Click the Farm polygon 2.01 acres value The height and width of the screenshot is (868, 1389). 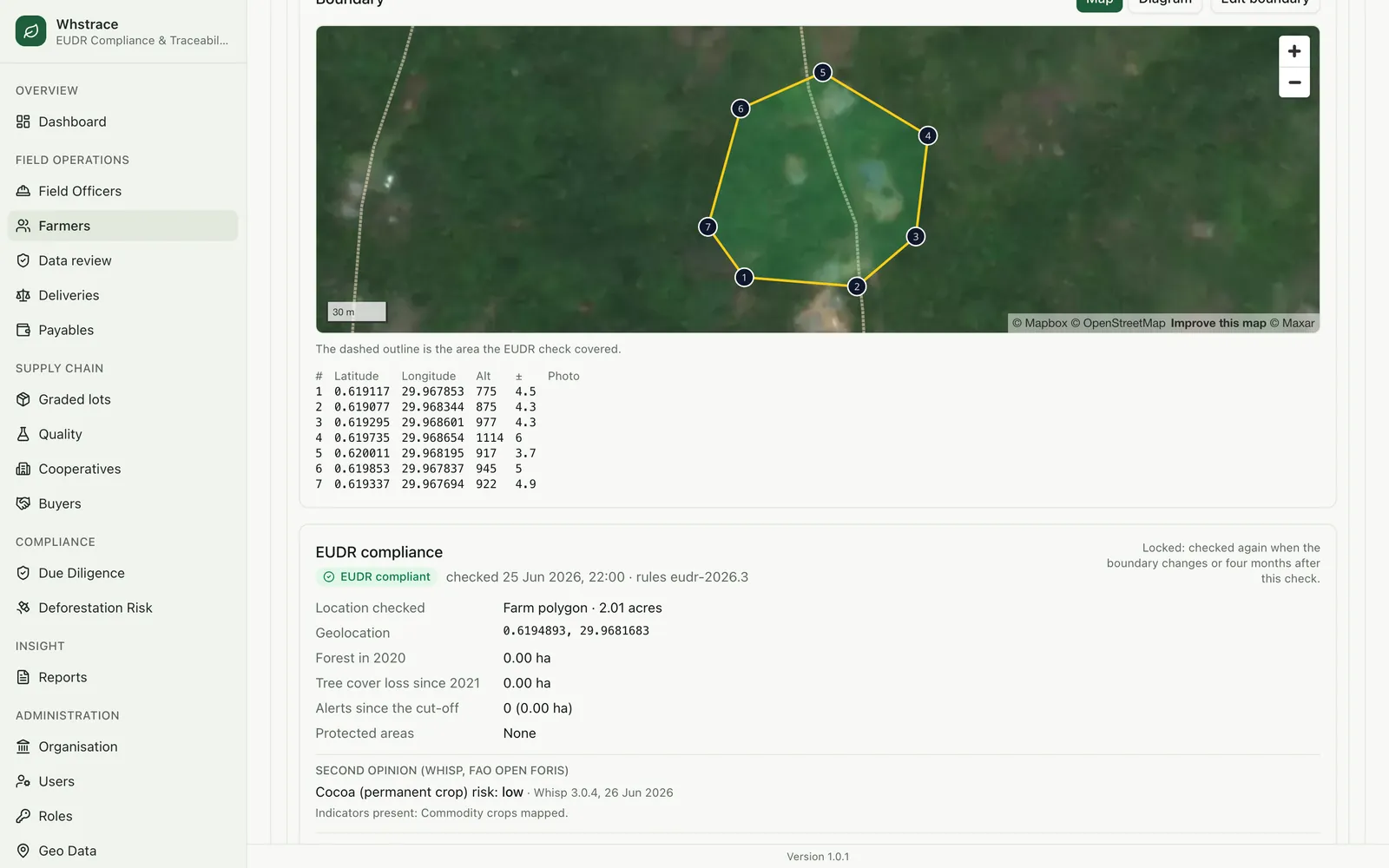pyautogui.click(x=583, y=608)
